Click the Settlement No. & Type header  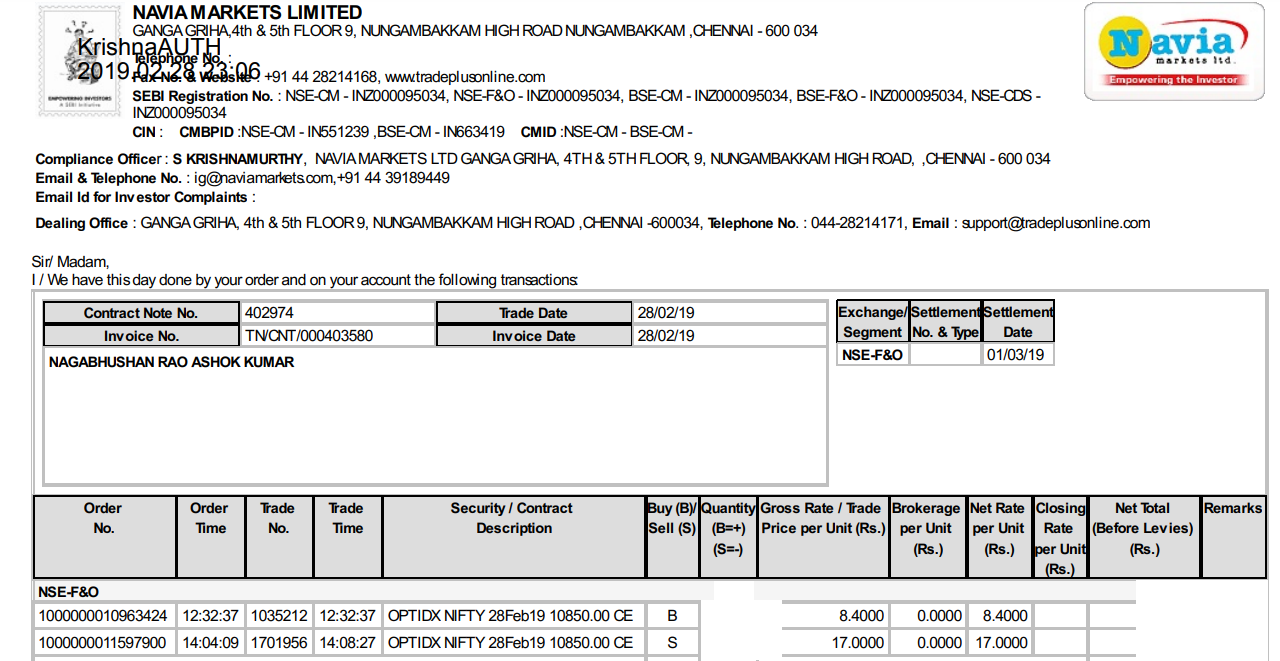[x=945, y=322]
